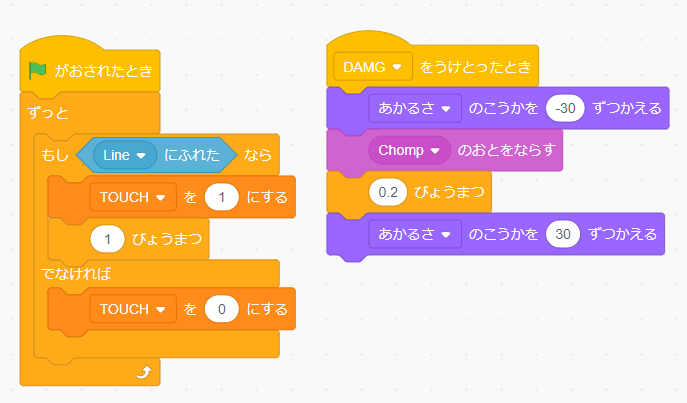Click the 0.2 seconds wait field

(x=386, y=192)
